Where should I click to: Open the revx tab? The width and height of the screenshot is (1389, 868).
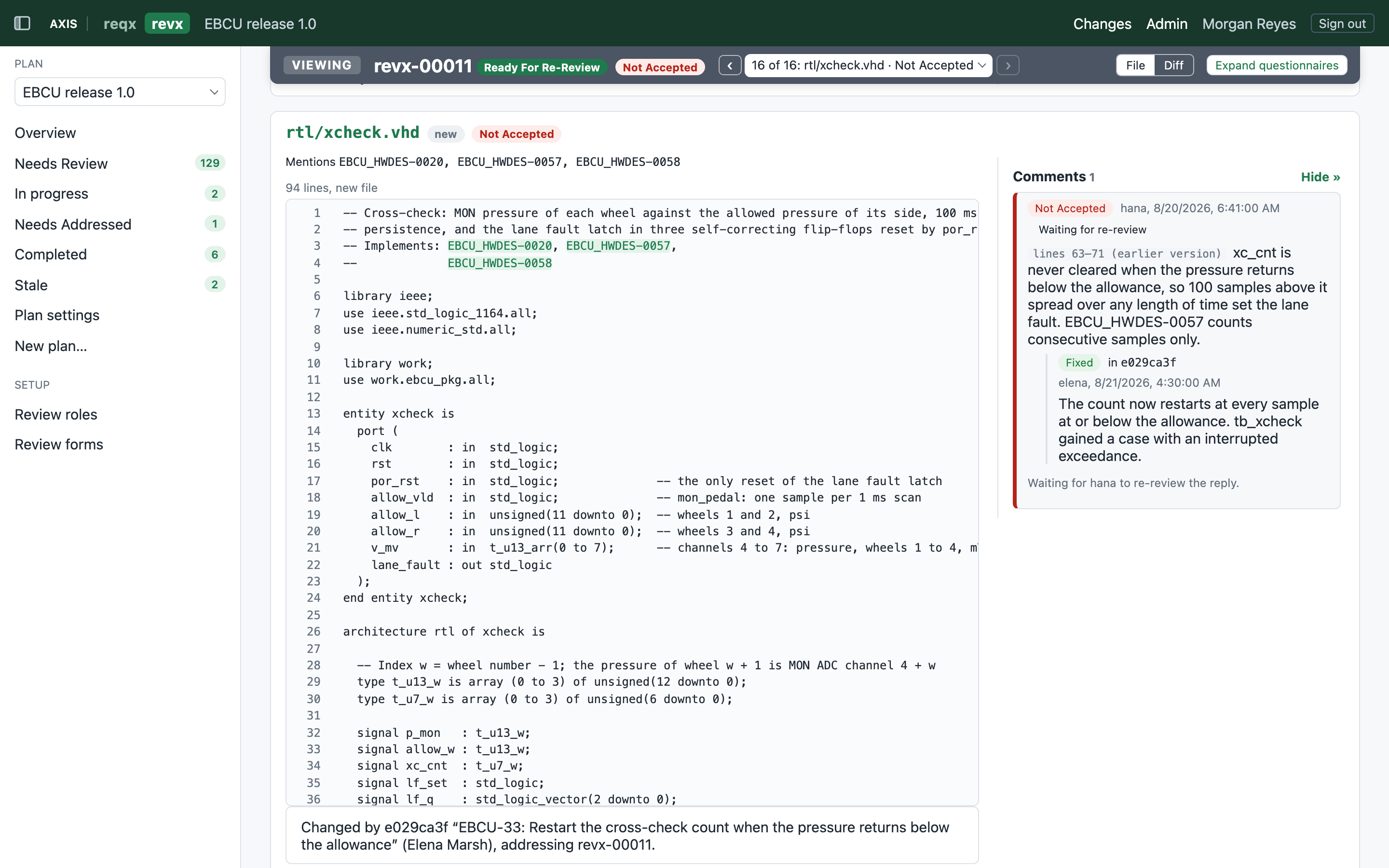coord(167,24)
